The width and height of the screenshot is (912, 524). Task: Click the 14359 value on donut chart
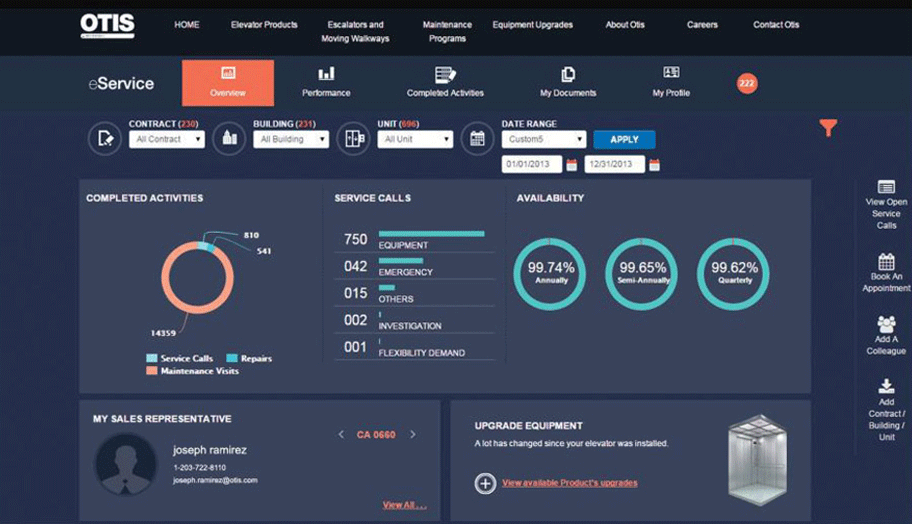(x=163, y=333)
